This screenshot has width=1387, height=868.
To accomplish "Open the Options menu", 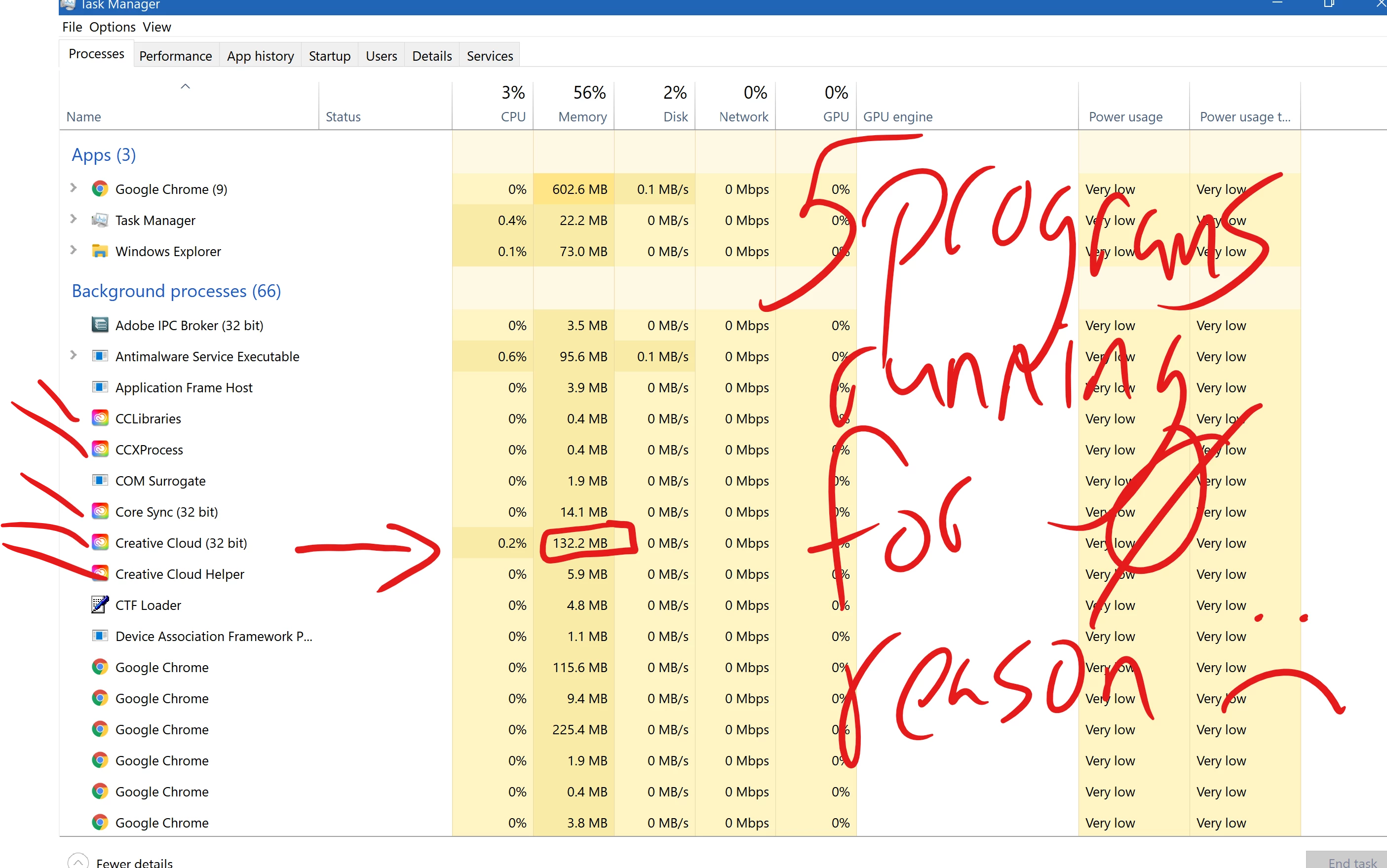I will point(112,27).
